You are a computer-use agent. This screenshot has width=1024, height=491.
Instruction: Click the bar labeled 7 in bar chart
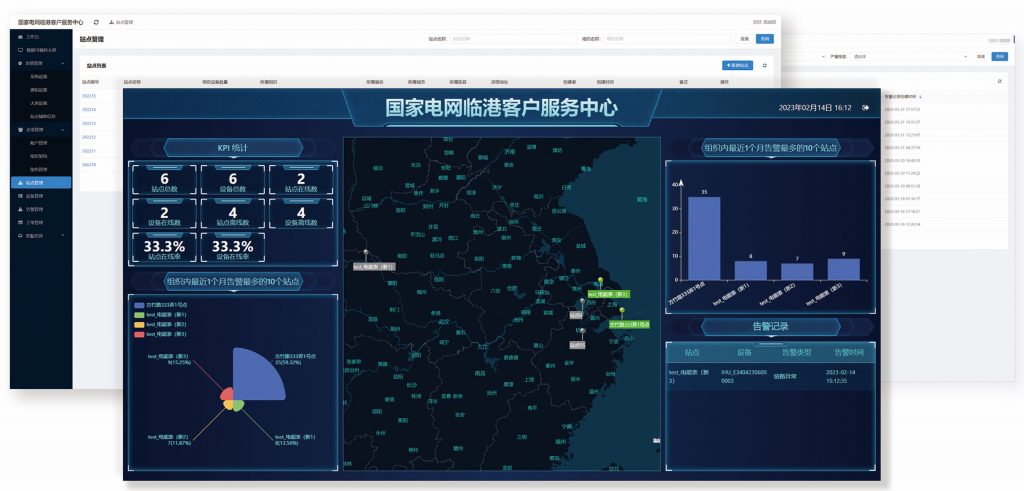[797, 272]
